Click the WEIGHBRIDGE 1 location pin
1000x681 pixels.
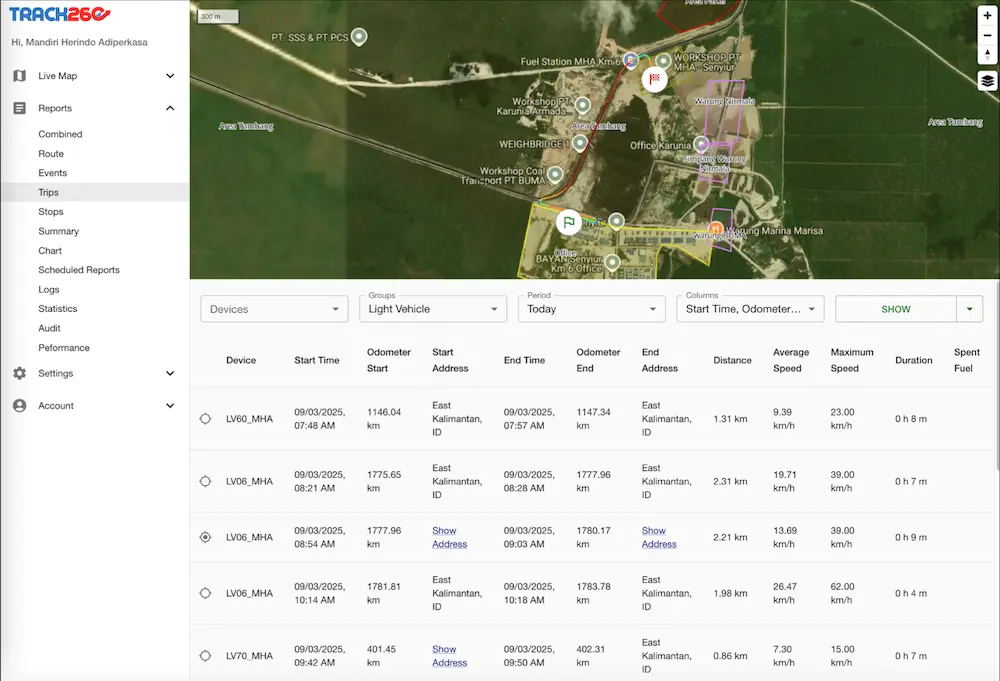tap(581, 143)
